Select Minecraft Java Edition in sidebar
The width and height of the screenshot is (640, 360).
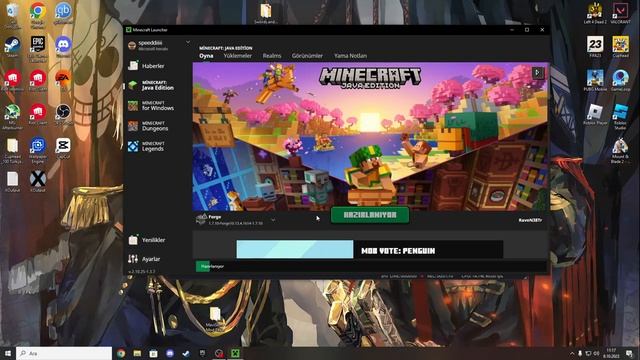(151, 85)
